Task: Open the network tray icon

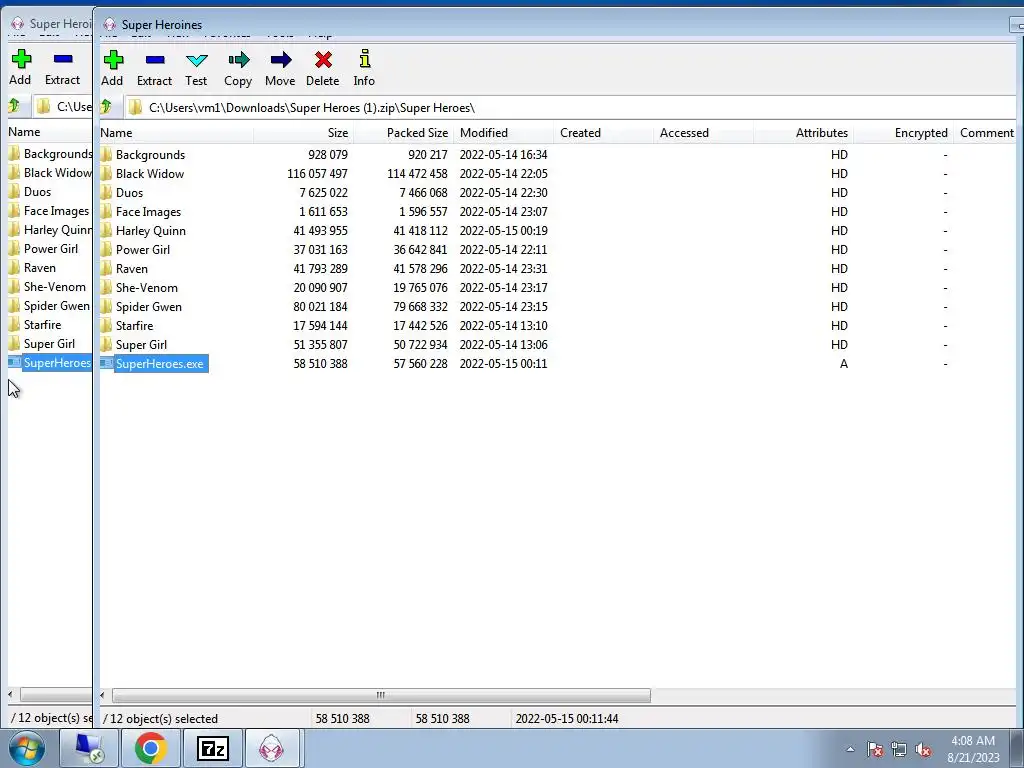Action: 899,749
